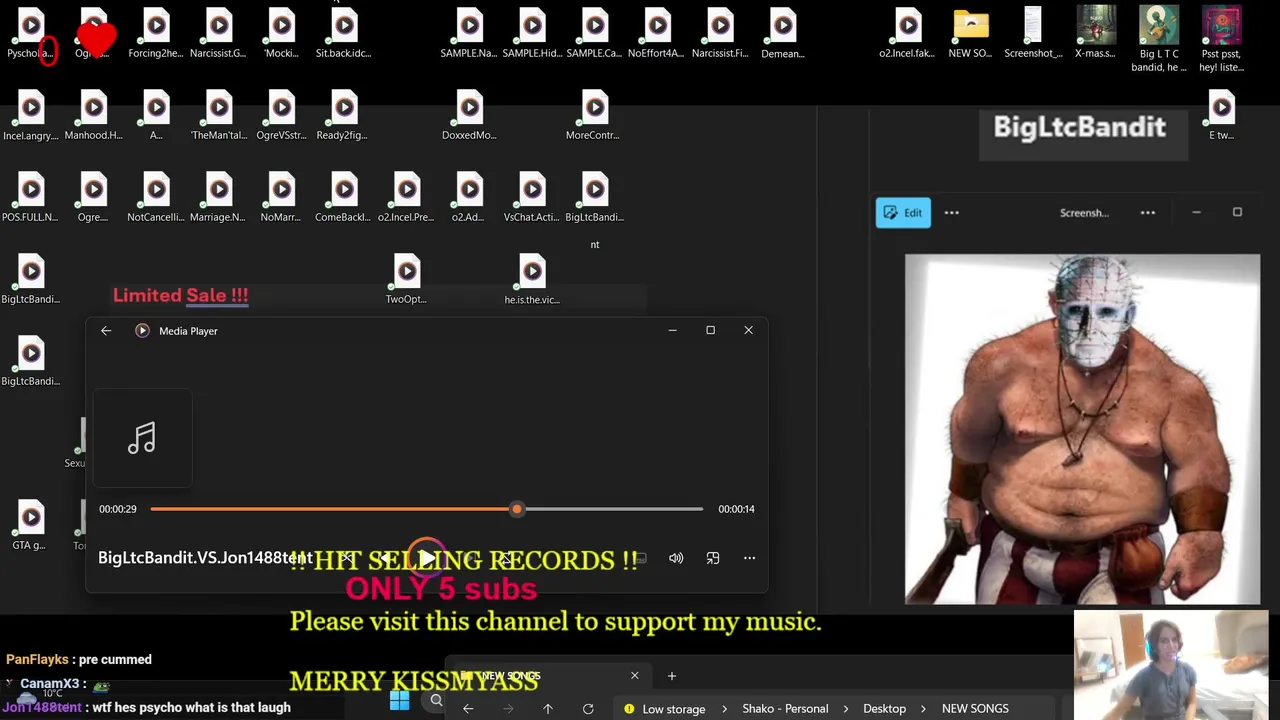The image size is (1280, 720).
Task: Open the Screenshot_ image file on desktop
Action: (1033, 34)
